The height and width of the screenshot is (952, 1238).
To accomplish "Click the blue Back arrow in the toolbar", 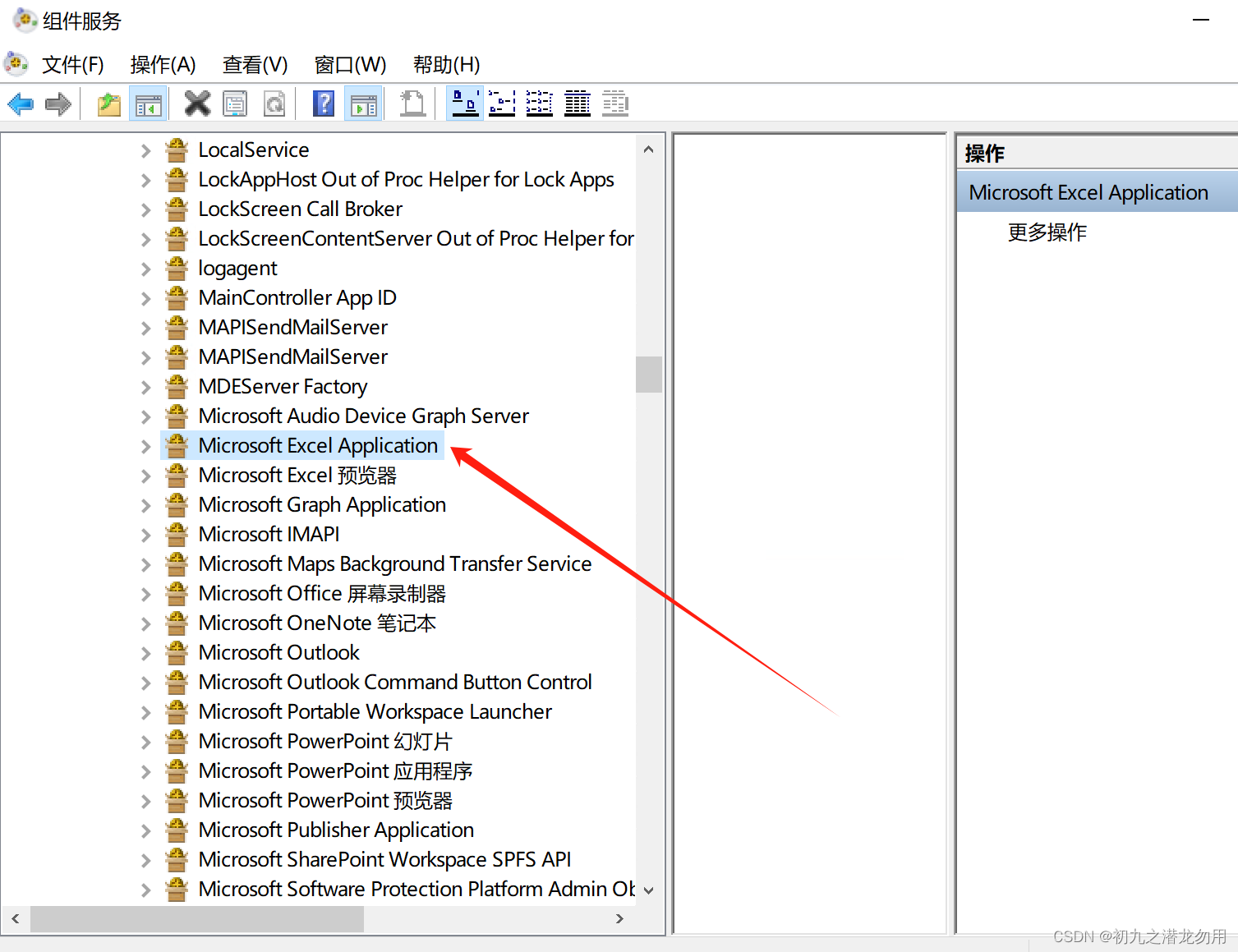I will pos(21,104).
